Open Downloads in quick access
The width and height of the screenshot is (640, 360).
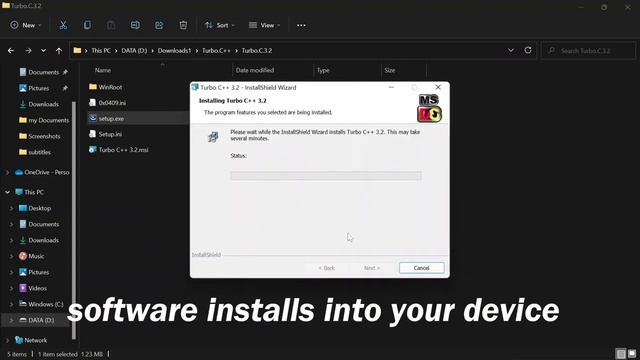43,104
